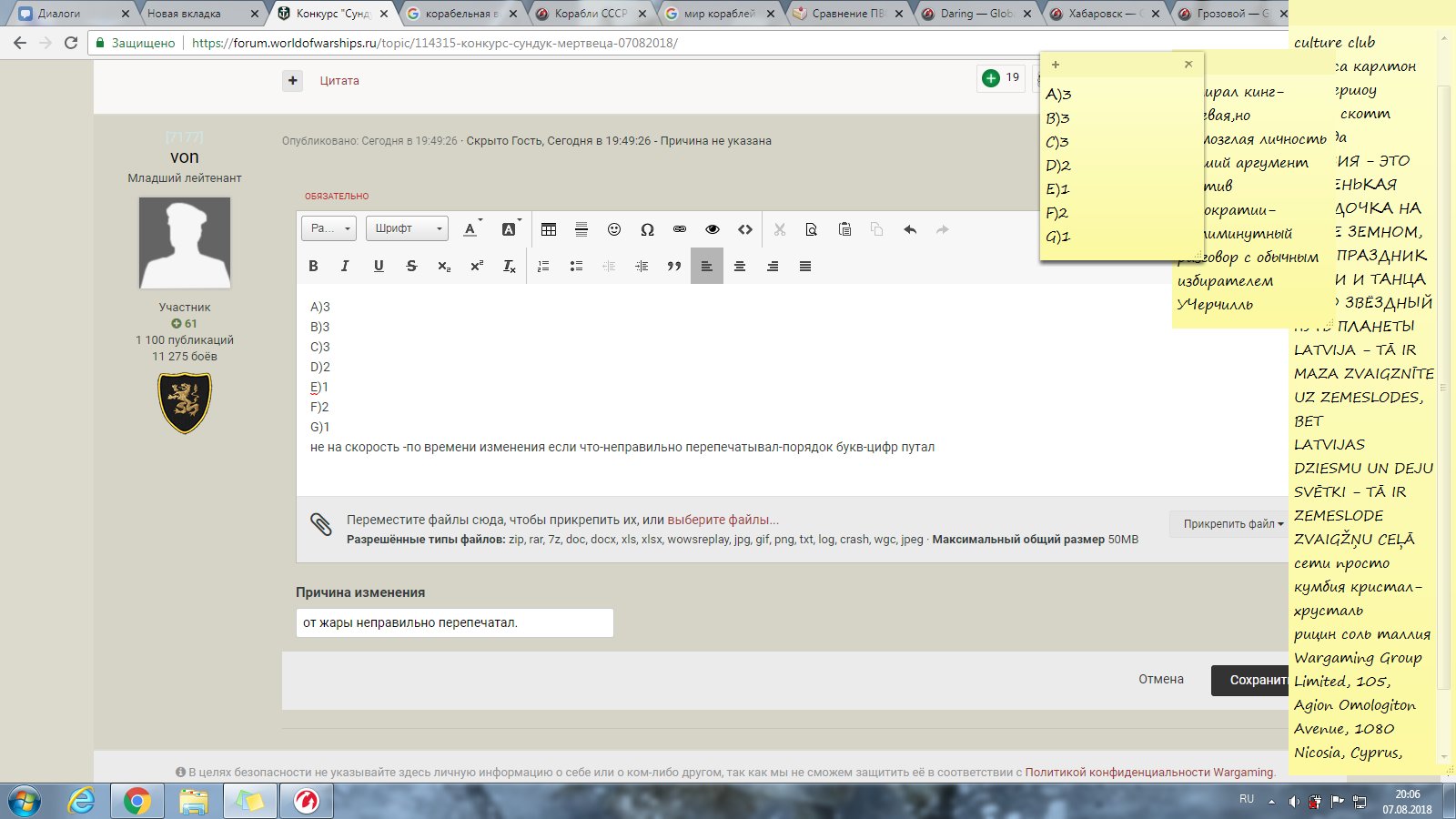Screen dimensions: 1456x819
Task: Open the Wargaming privacy policy link
Action: [x=1149, y=773]
